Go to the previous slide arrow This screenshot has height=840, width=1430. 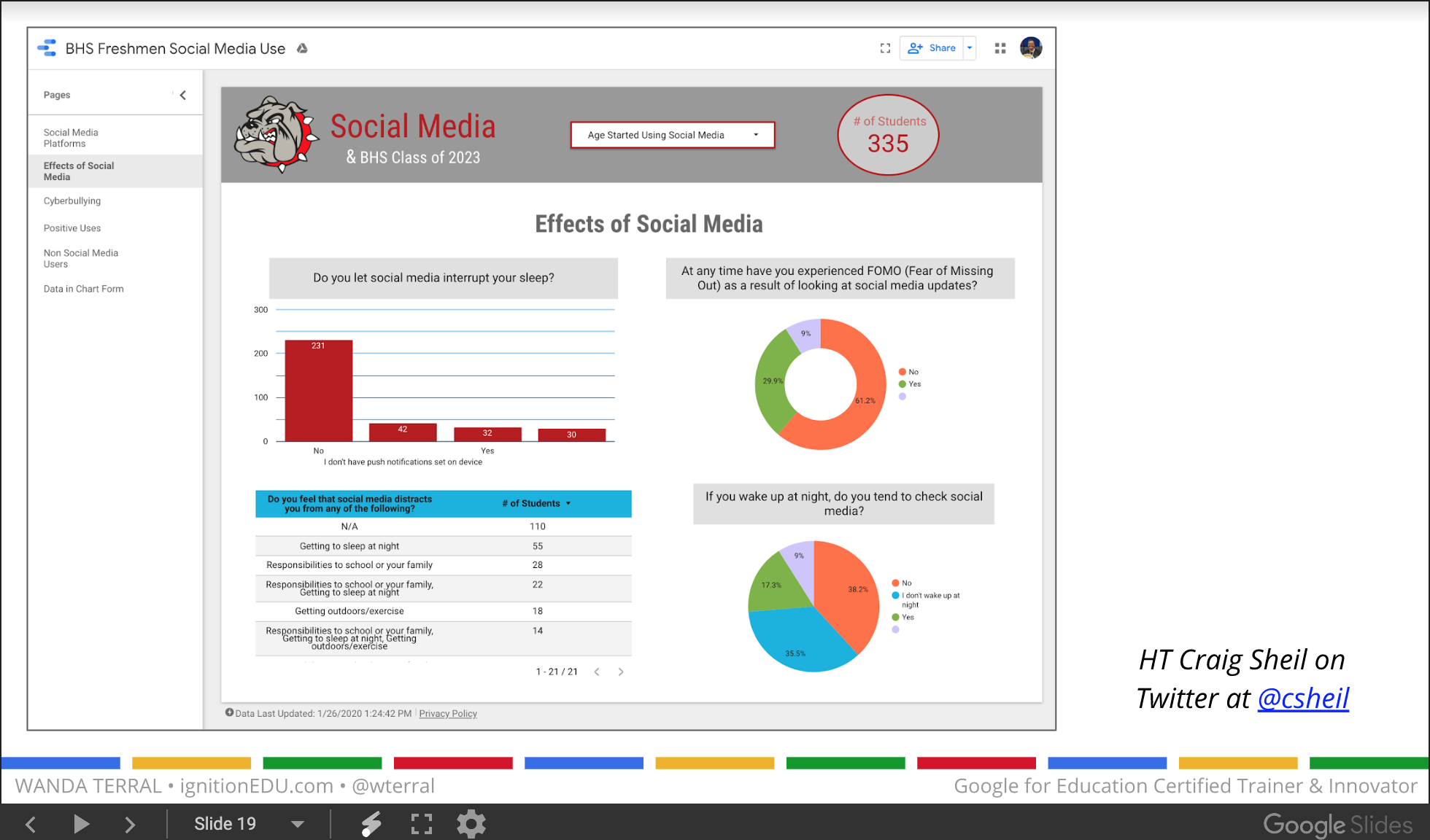[x=31, y=824]
